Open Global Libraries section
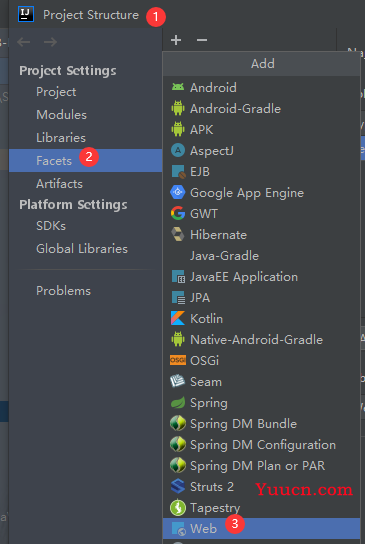This screenshot has height=544, width=365. [x=82, y=248]
